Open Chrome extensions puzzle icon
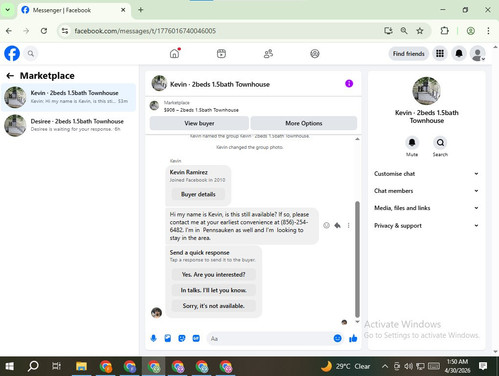Screen dimensions: 499x376 click(x=444, y=31)
